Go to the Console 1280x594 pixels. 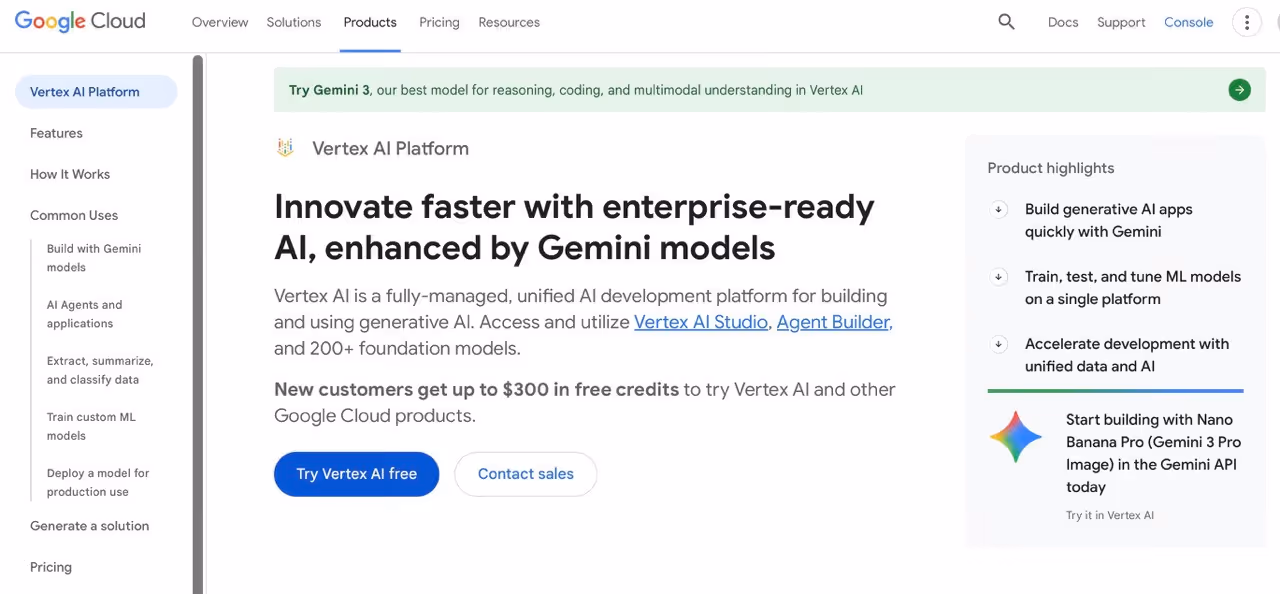1188,21
